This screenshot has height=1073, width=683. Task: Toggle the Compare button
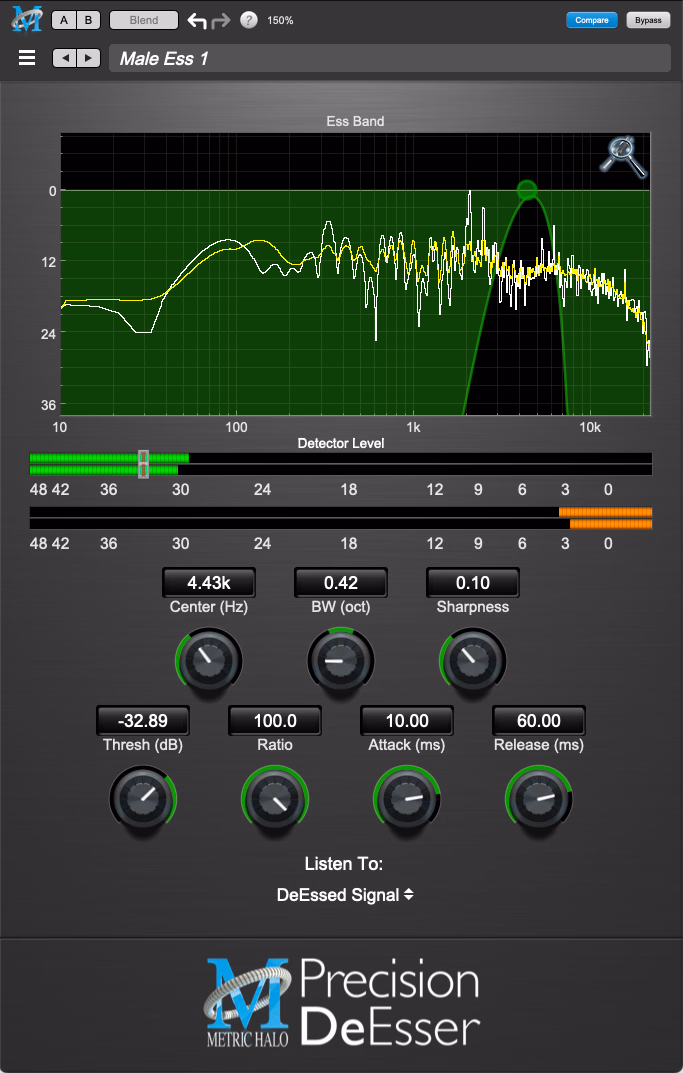(591, 20)
